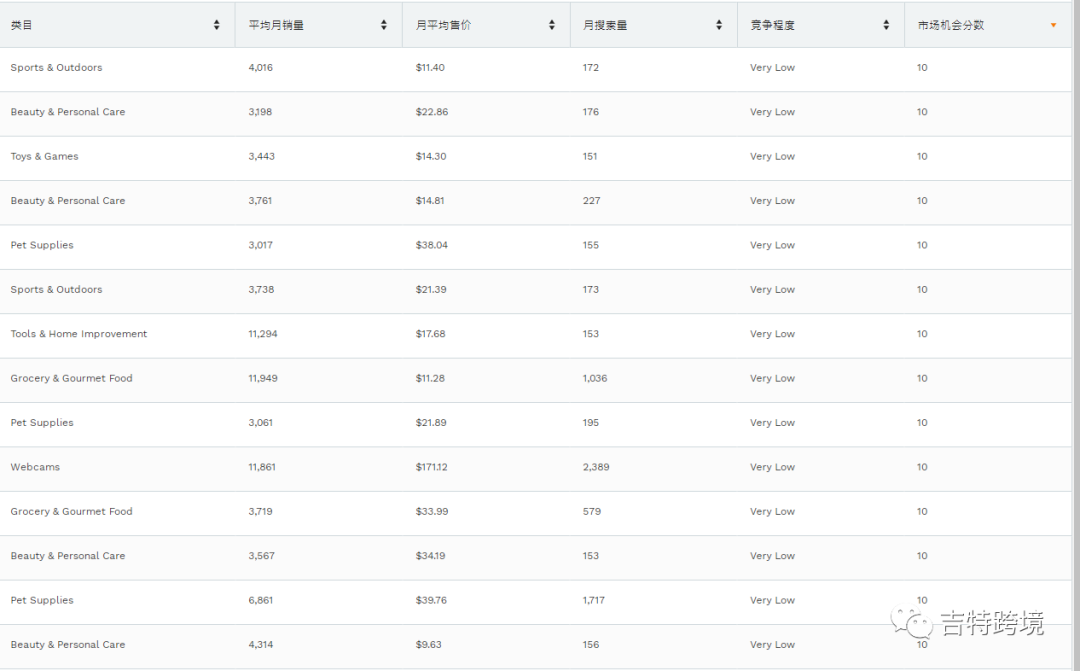1080x671 pixels.
Task: Click the 11,294 monthly sales value
Action: 263,334
